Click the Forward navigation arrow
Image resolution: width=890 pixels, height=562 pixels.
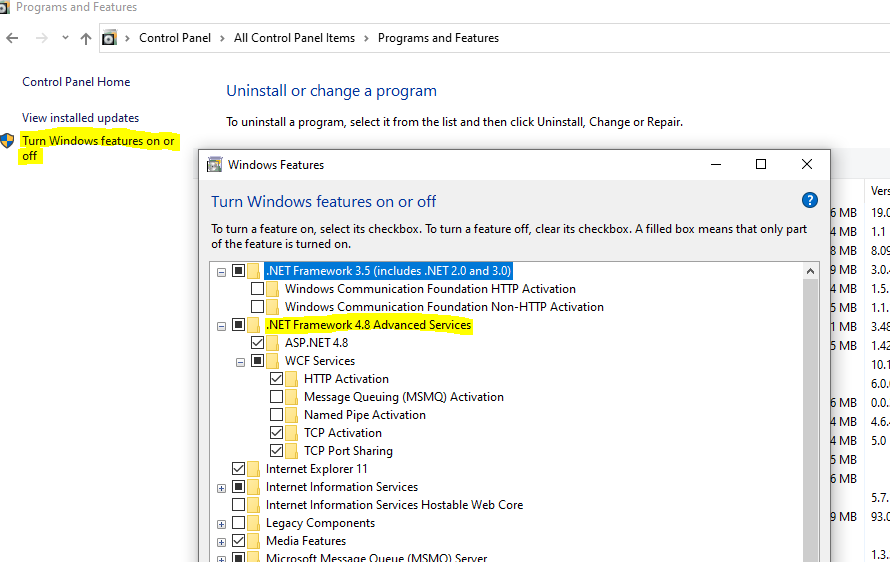coord(41,38)
